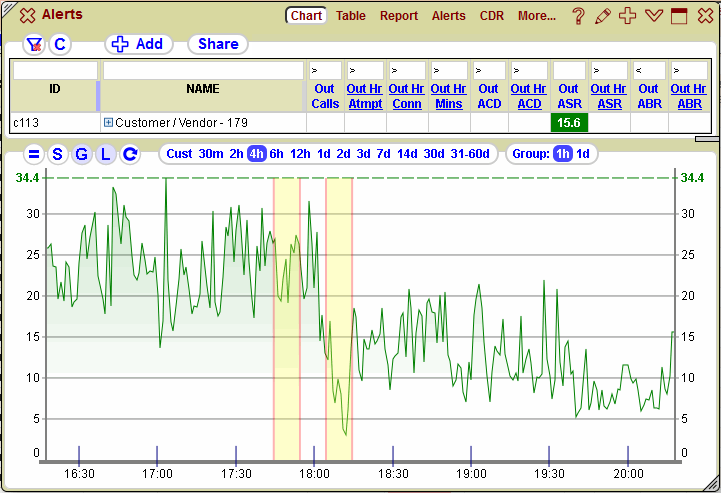721x493 pixels.
Task: Set Group to 1h
Action: (x=563, y=154)
